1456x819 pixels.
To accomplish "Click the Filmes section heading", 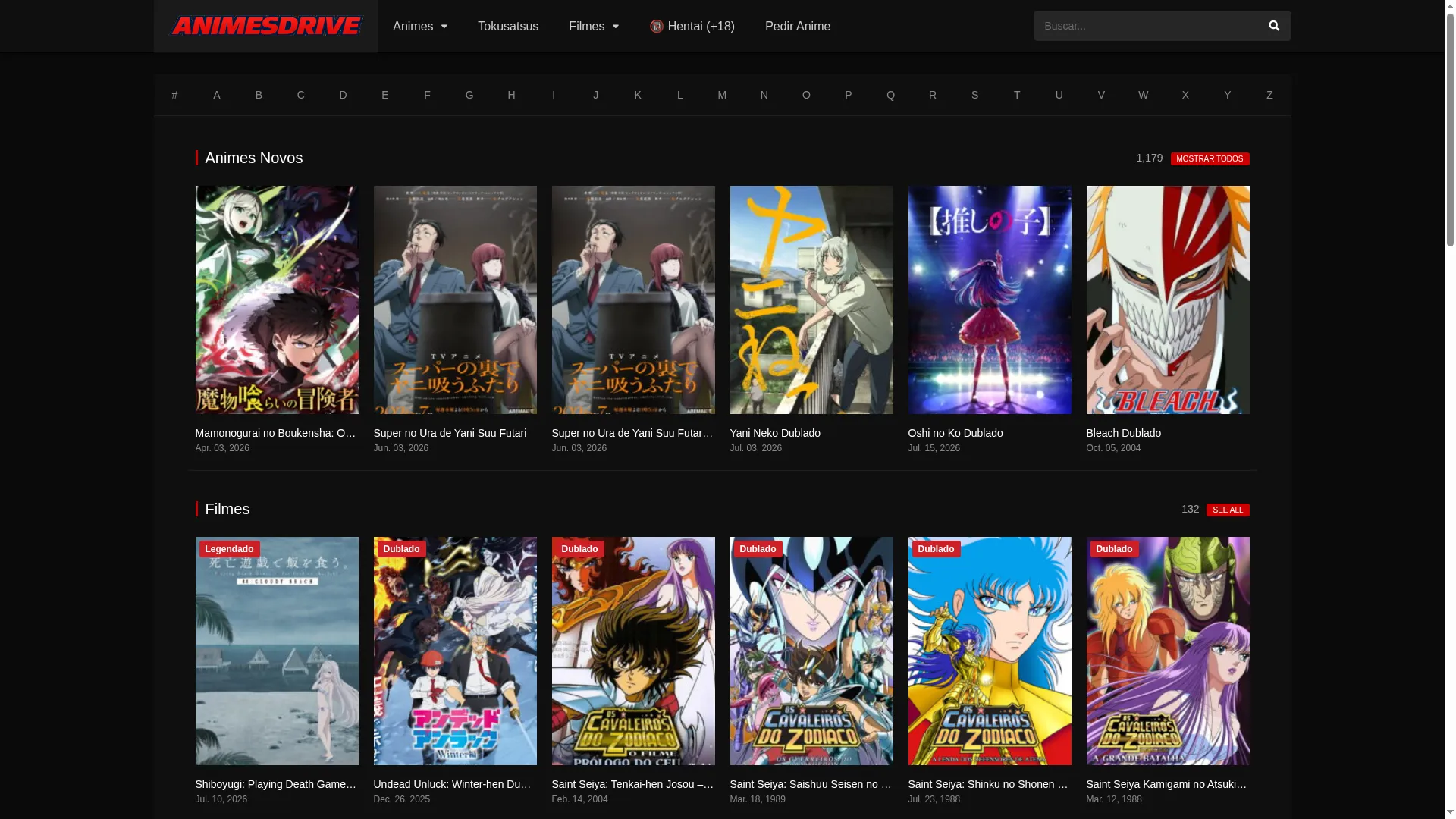I will (x=227, y=509).
